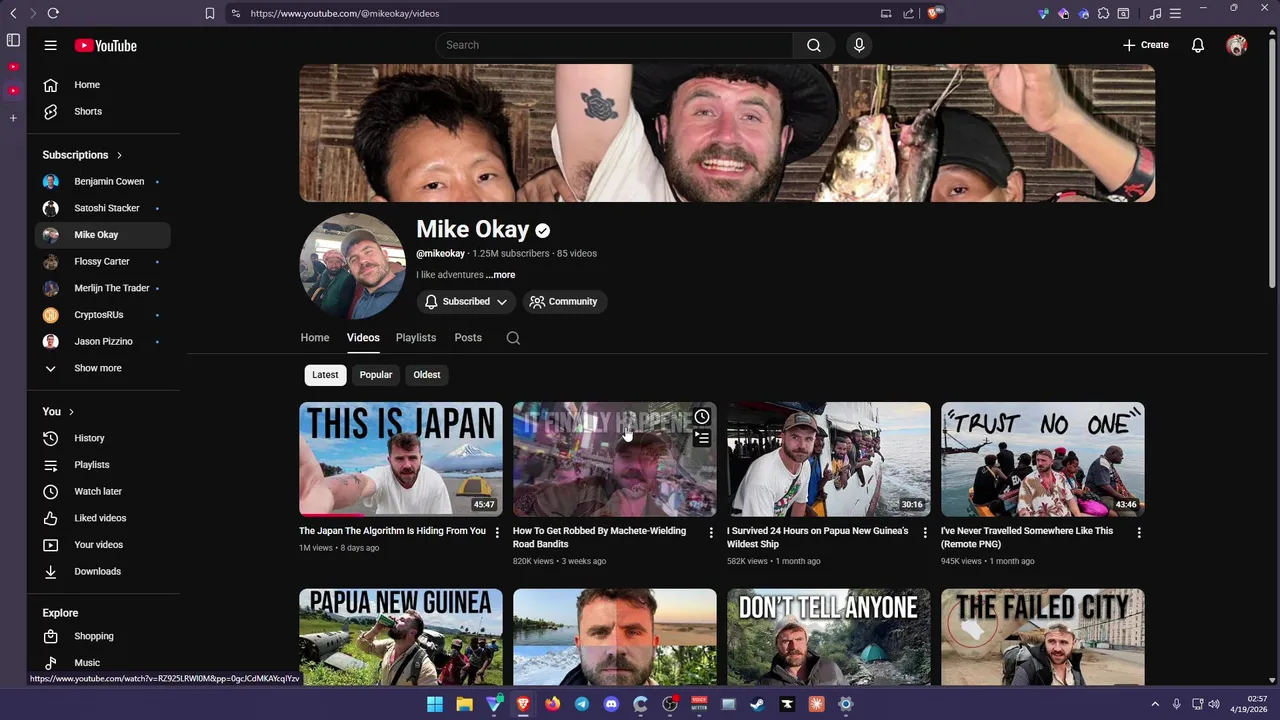Select the Videos tab
The width and height of the screenshot is (1280, 720).
[363, 338]
